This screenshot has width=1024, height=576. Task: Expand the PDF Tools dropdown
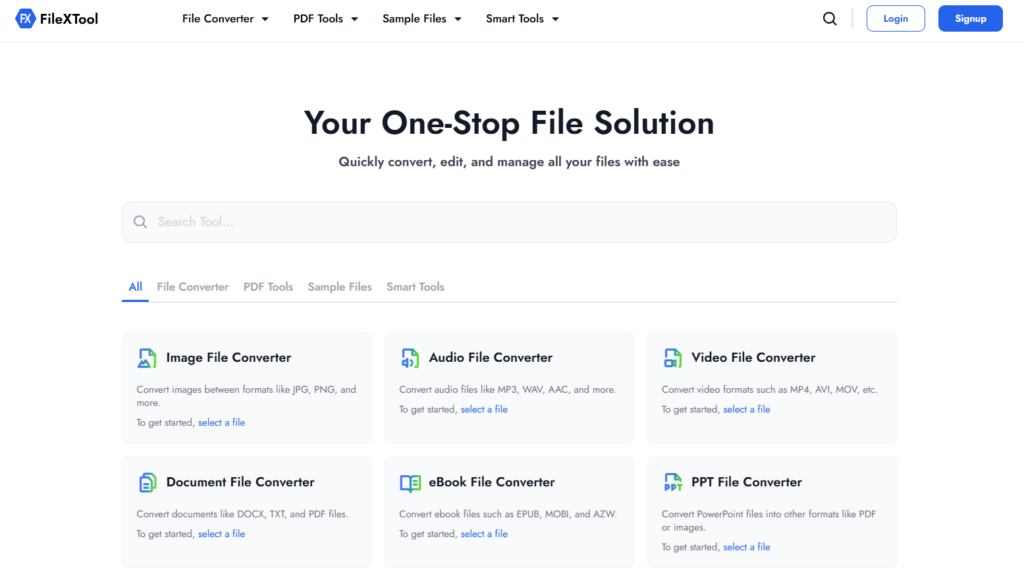(x=326, y=18)
